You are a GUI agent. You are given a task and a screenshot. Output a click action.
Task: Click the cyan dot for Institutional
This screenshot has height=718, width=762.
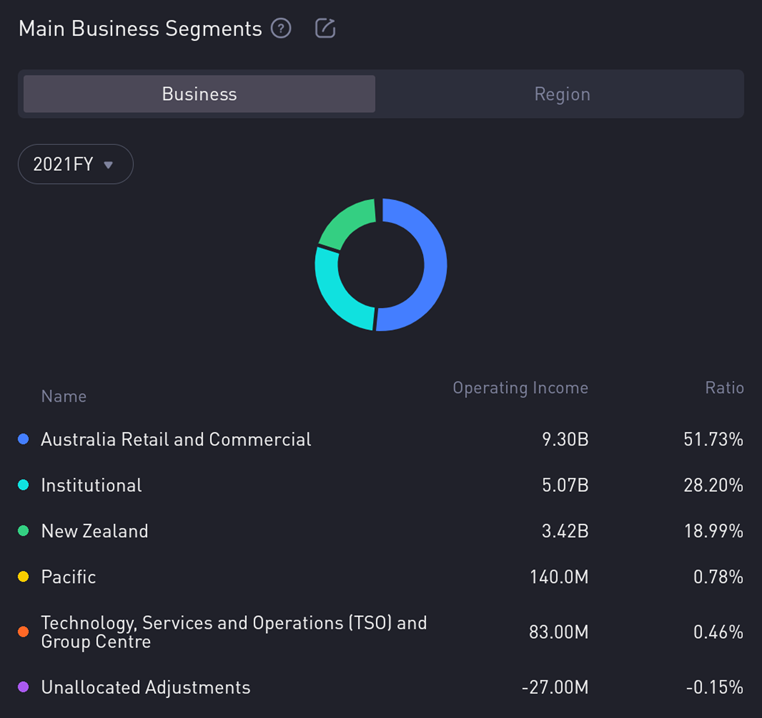click(24, 485)
